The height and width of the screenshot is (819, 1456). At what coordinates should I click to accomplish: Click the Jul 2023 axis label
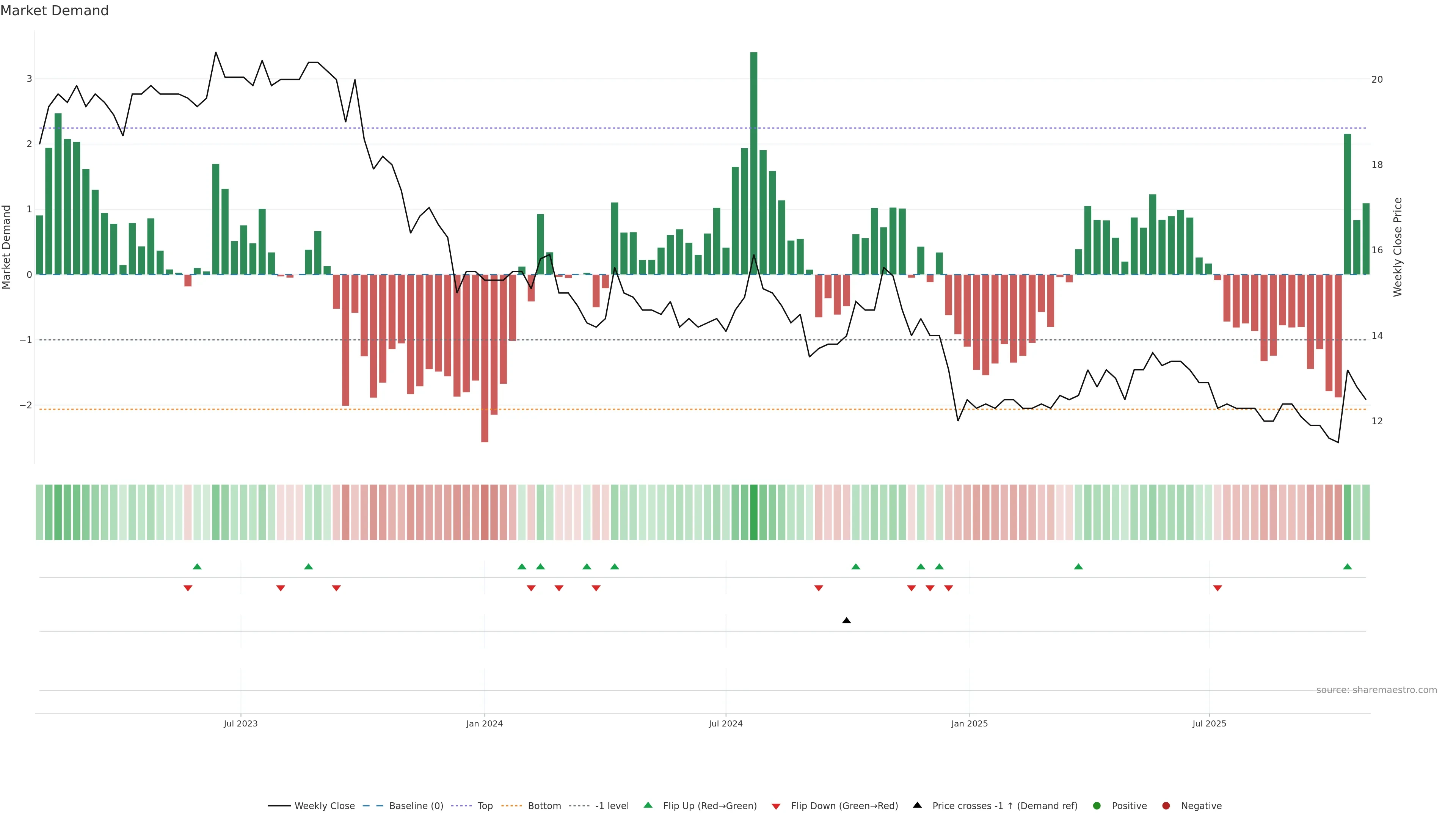(x=240, y=723)
